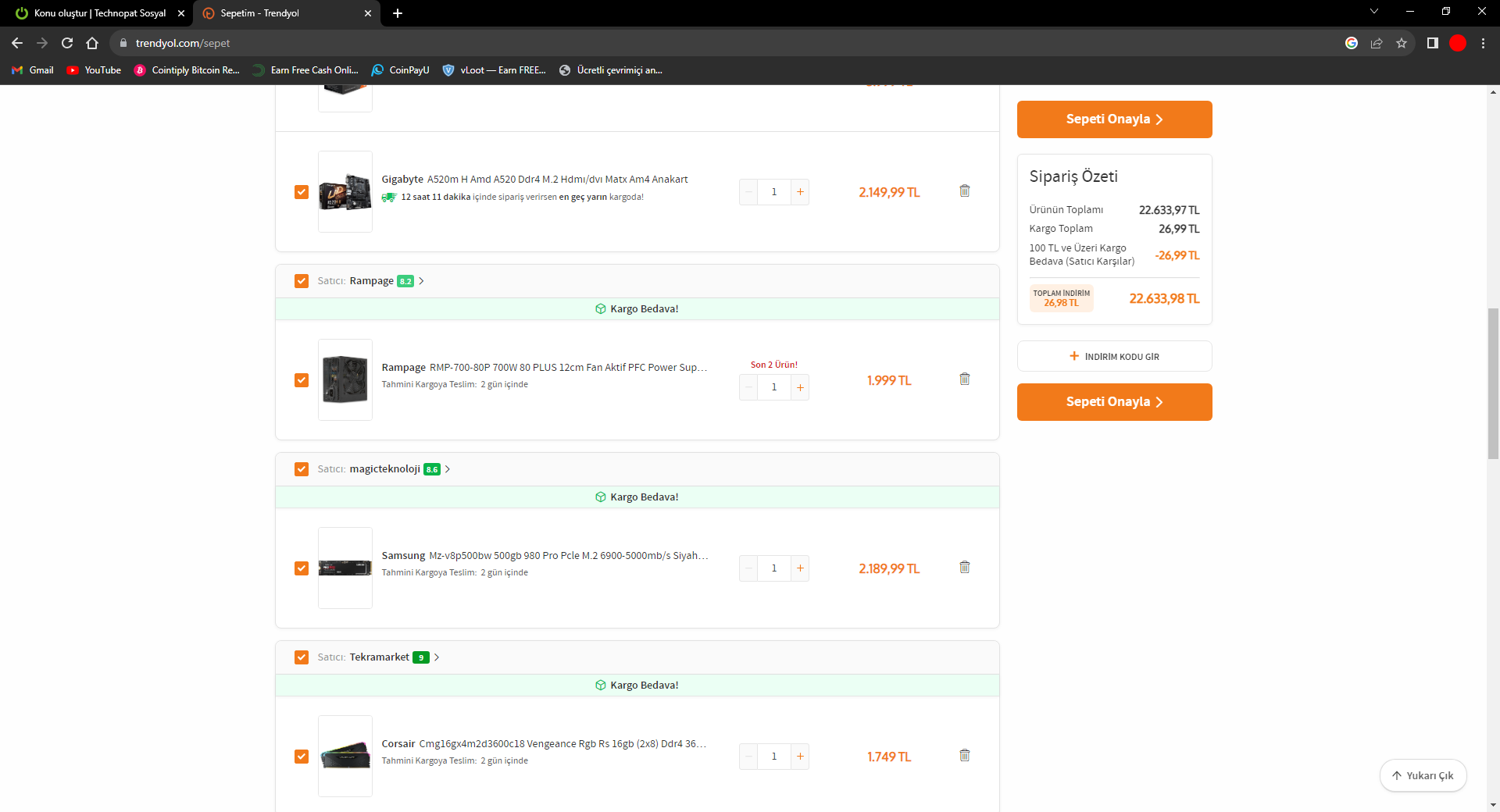Expand the Tekramarket seller chevron
This screenshot has height=812, width=1500.
click(437, 657)
